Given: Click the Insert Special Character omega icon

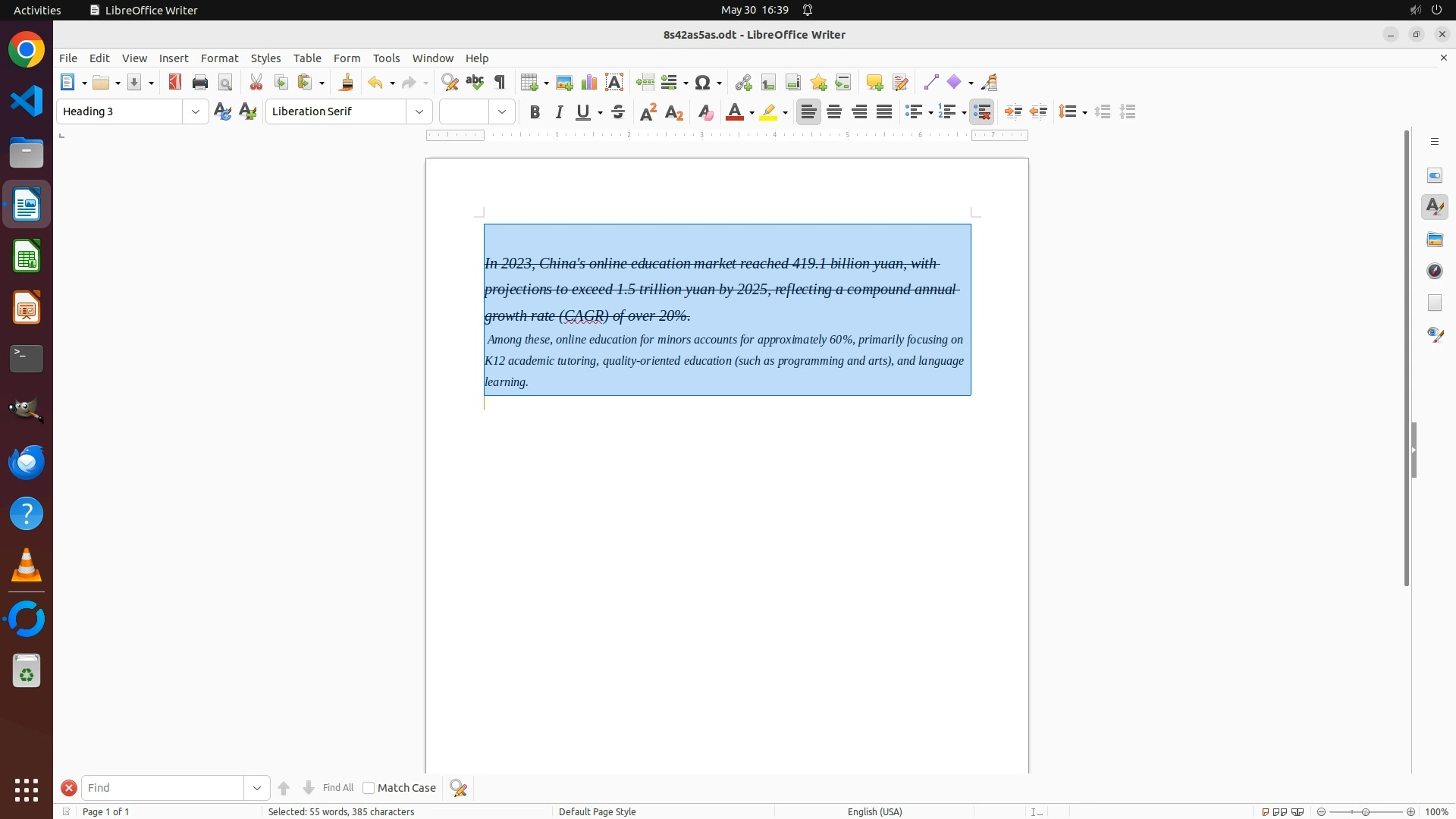Looking at the screenshot, I should pyautogui.click(x=703, y=83).
